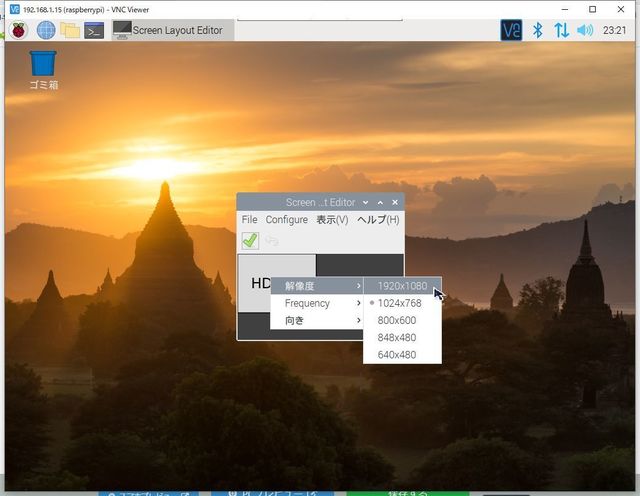Close the Screen Layout Editor window
This screenshot has width=640, height=496.
tap(395, 202)
